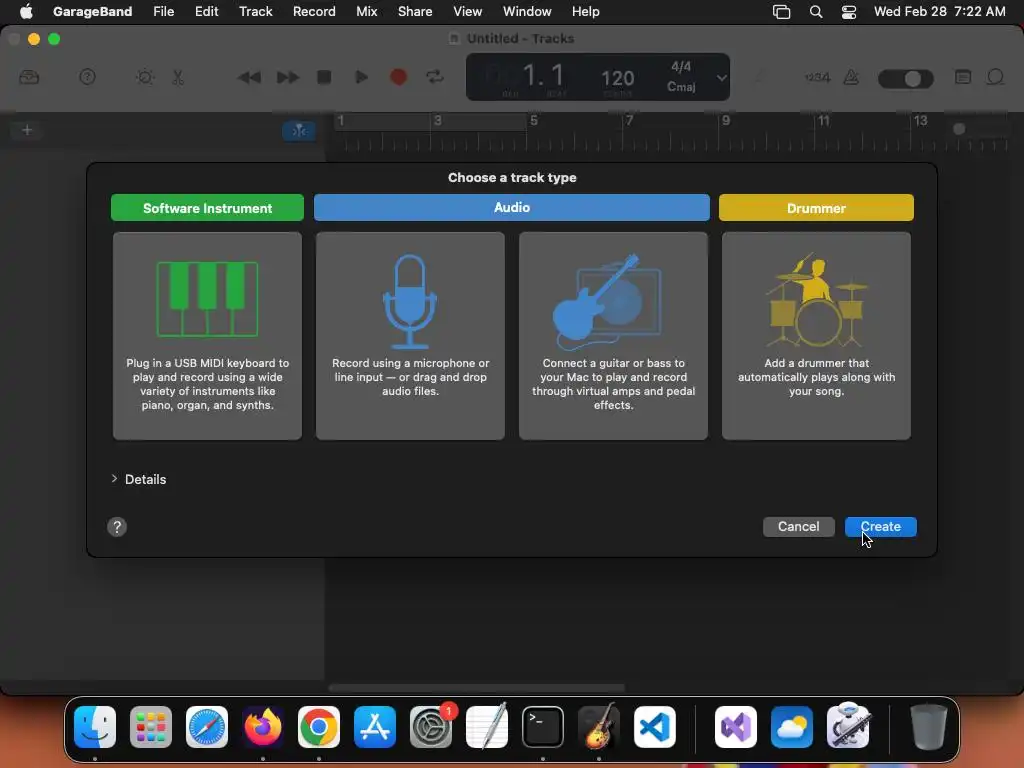Screen dimensions: 1024x768
Task: Select the Software Instrument piano keyboard card
Action: 207,336
